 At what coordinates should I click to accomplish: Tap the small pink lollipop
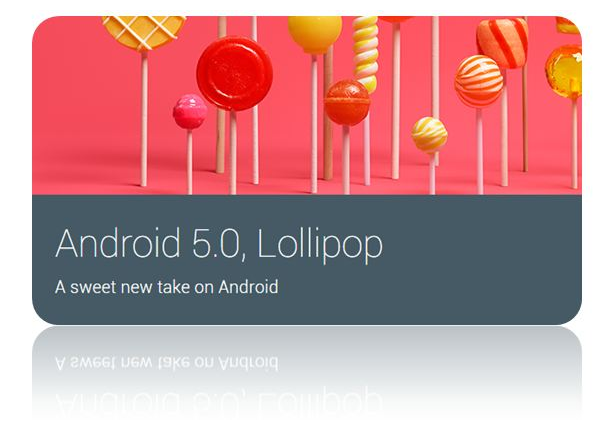[190, 112]
